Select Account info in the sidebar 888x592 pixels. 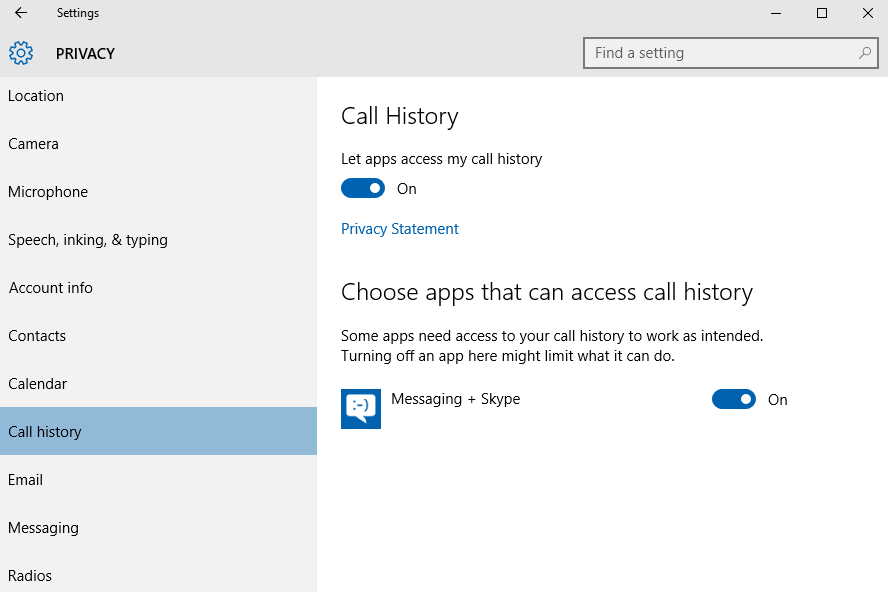click(x=159, y=288)
